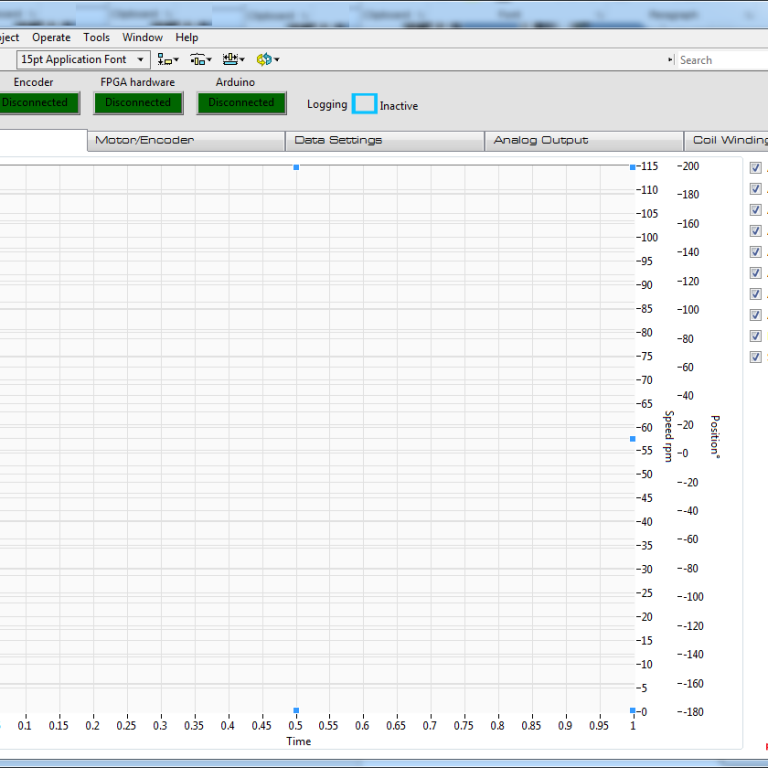The width and height of the screenshot is (768, 768).
Task: Open the 15pt Application Font dropdown
Action: tap(84, 60)
